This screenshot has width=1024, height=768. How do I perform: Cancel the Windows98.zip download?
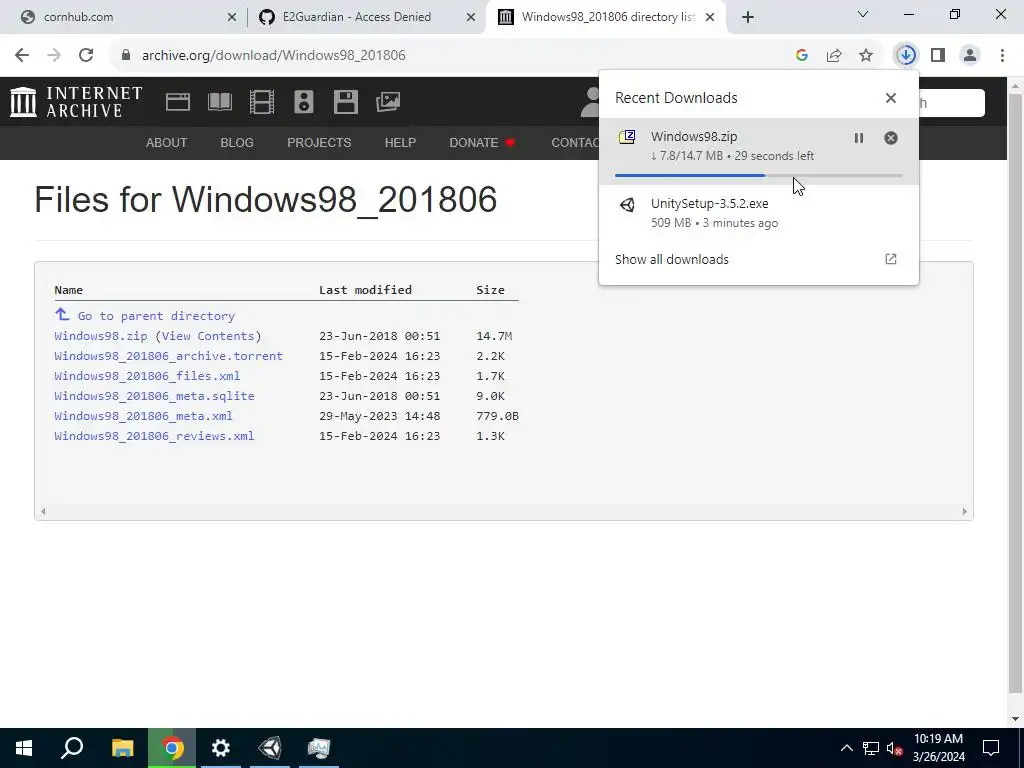[x=891, y=138]
